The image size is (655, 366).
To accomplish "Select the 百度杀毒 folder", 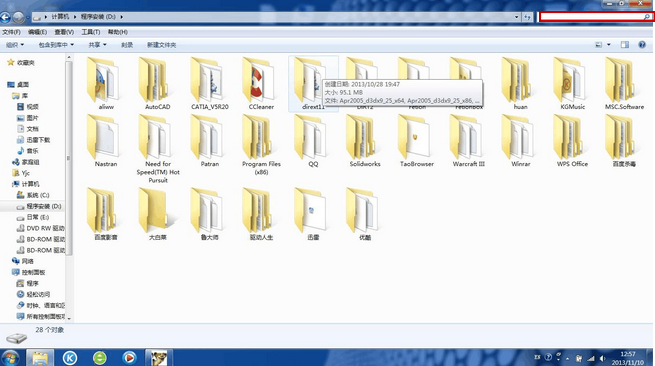I will point(624,141).
